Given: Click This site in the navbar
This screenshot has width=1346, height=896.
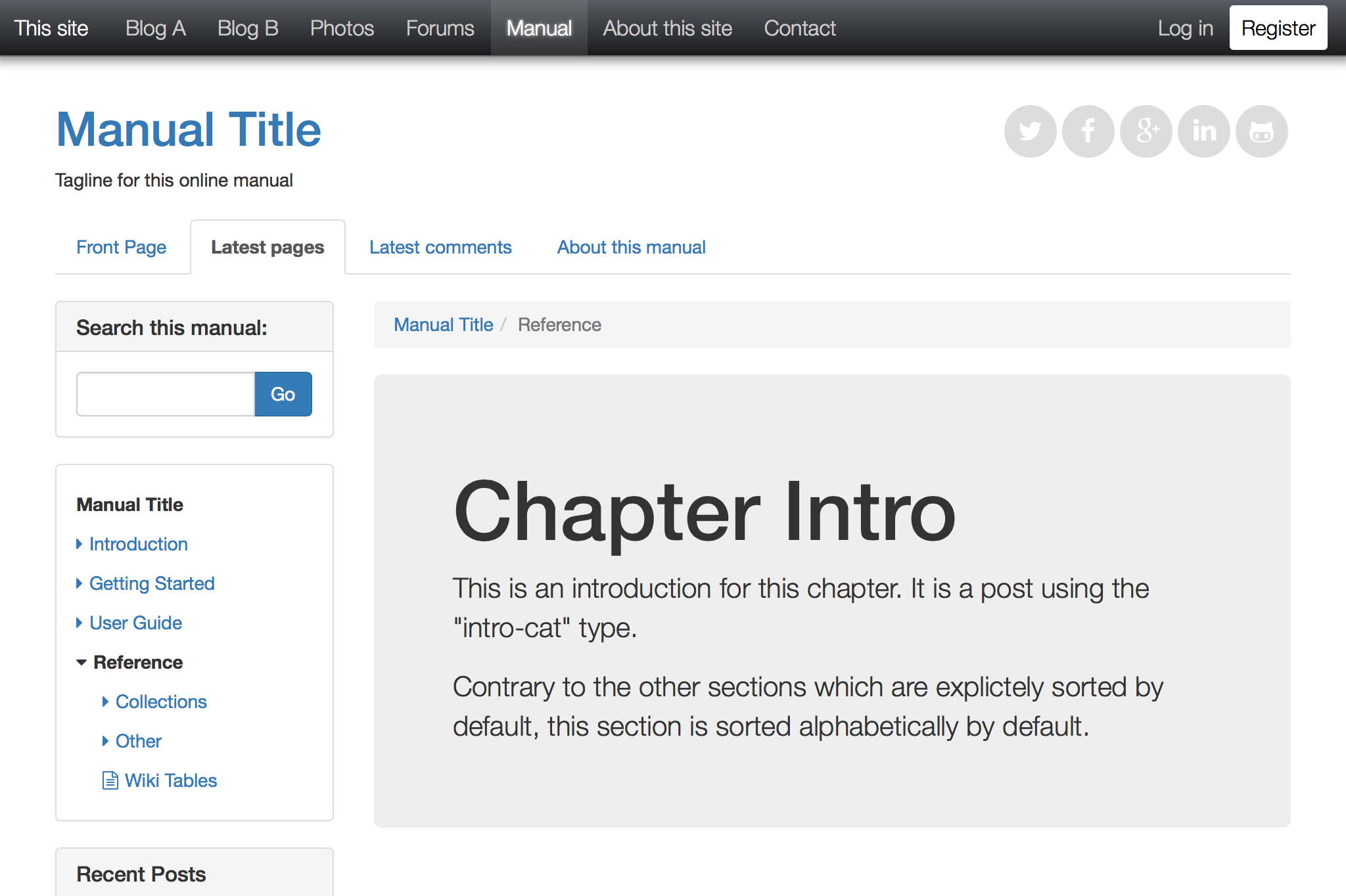Looking at the screenshot, I should (x=51, y=28).
